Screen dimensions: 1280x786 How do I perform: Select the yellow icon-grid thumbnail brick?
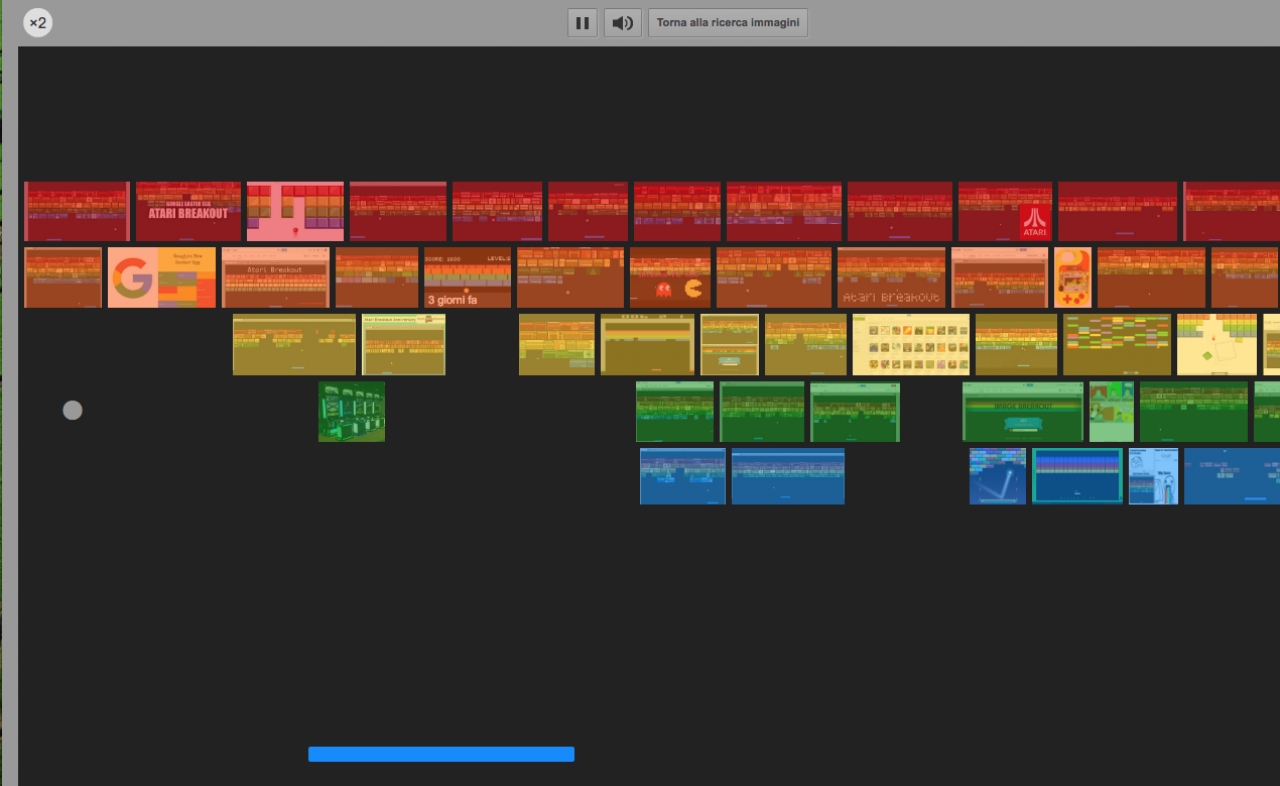point(910,344)
